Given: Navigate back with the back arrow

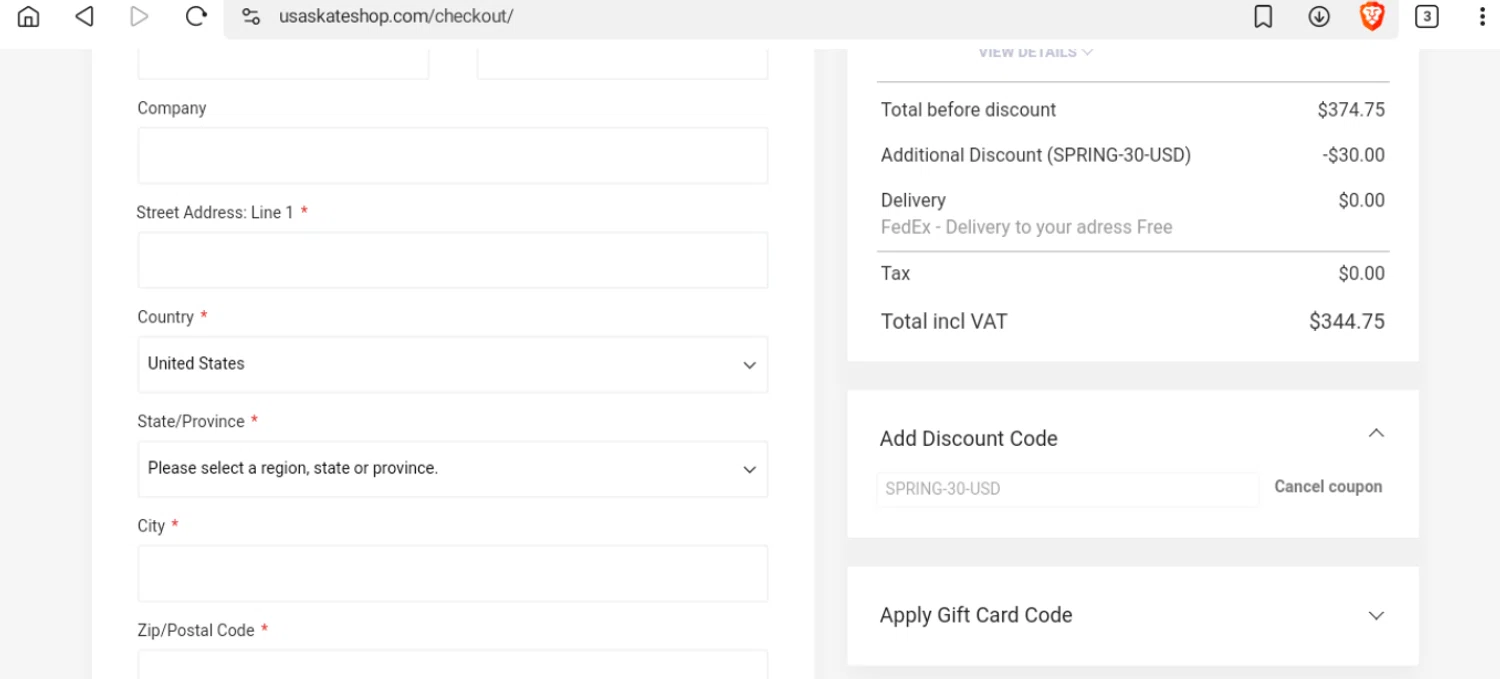Looking at the screenshot, I should pyautogui.click(x=84, y=16).
